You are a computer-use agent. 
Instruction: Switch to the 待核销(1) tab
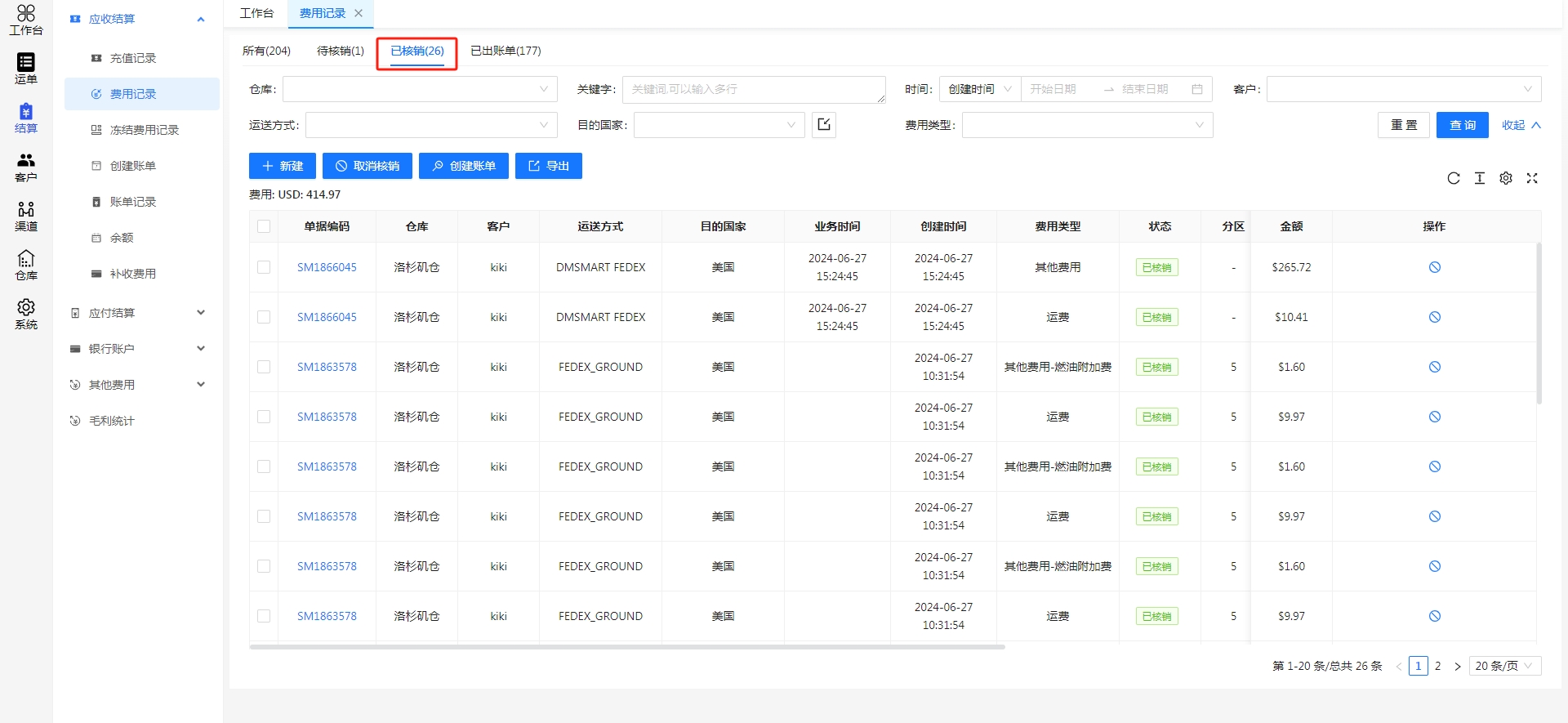pyautogui.click(x=341, y=51)
